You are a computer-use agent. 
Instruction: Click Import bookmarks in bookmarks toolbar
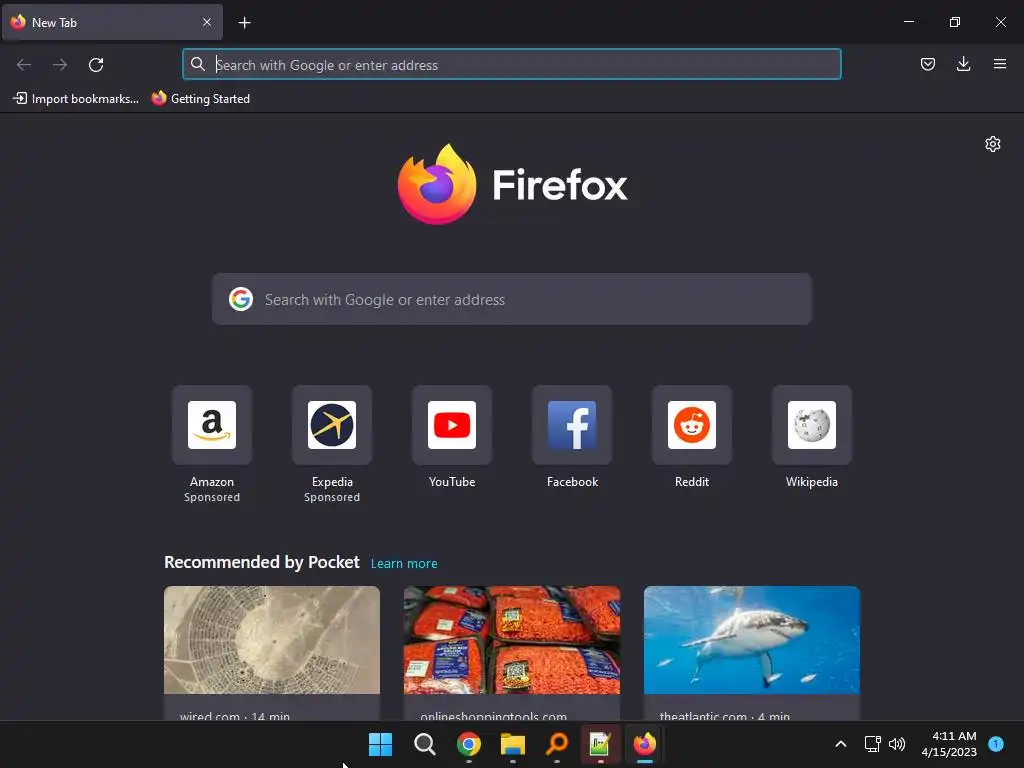coord(76,99)
